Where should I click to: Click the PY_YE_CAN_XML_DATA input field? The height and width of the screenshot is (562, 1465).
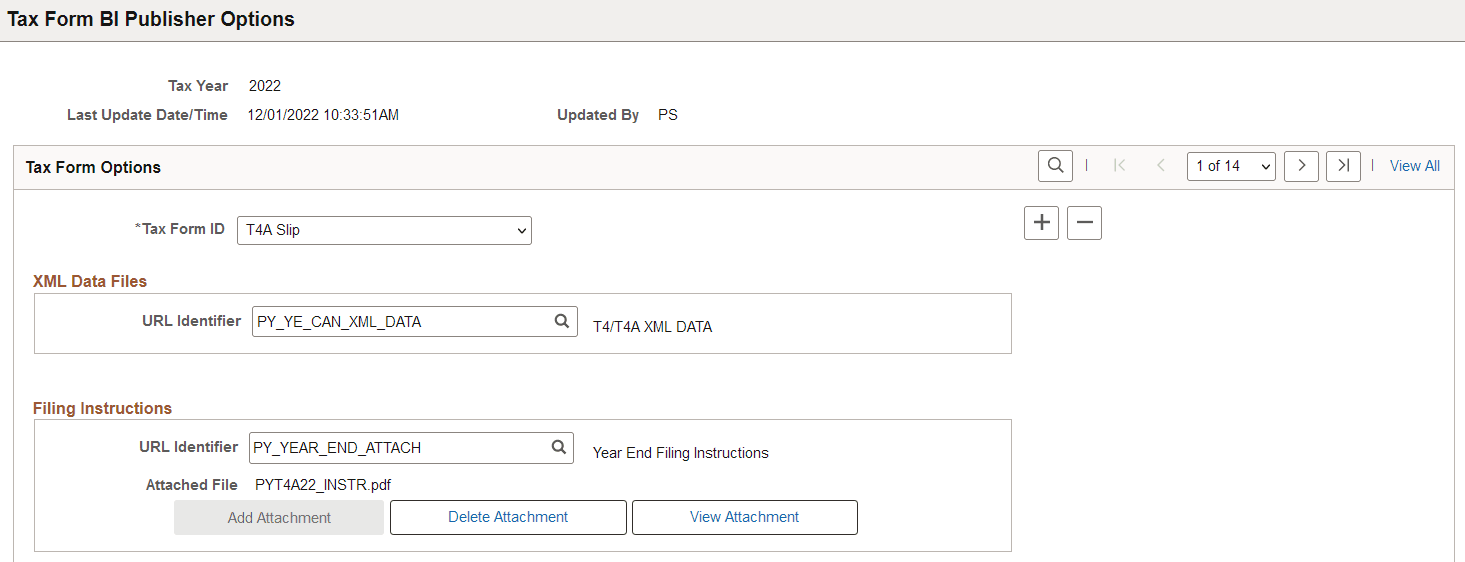[x=415, y=321]
